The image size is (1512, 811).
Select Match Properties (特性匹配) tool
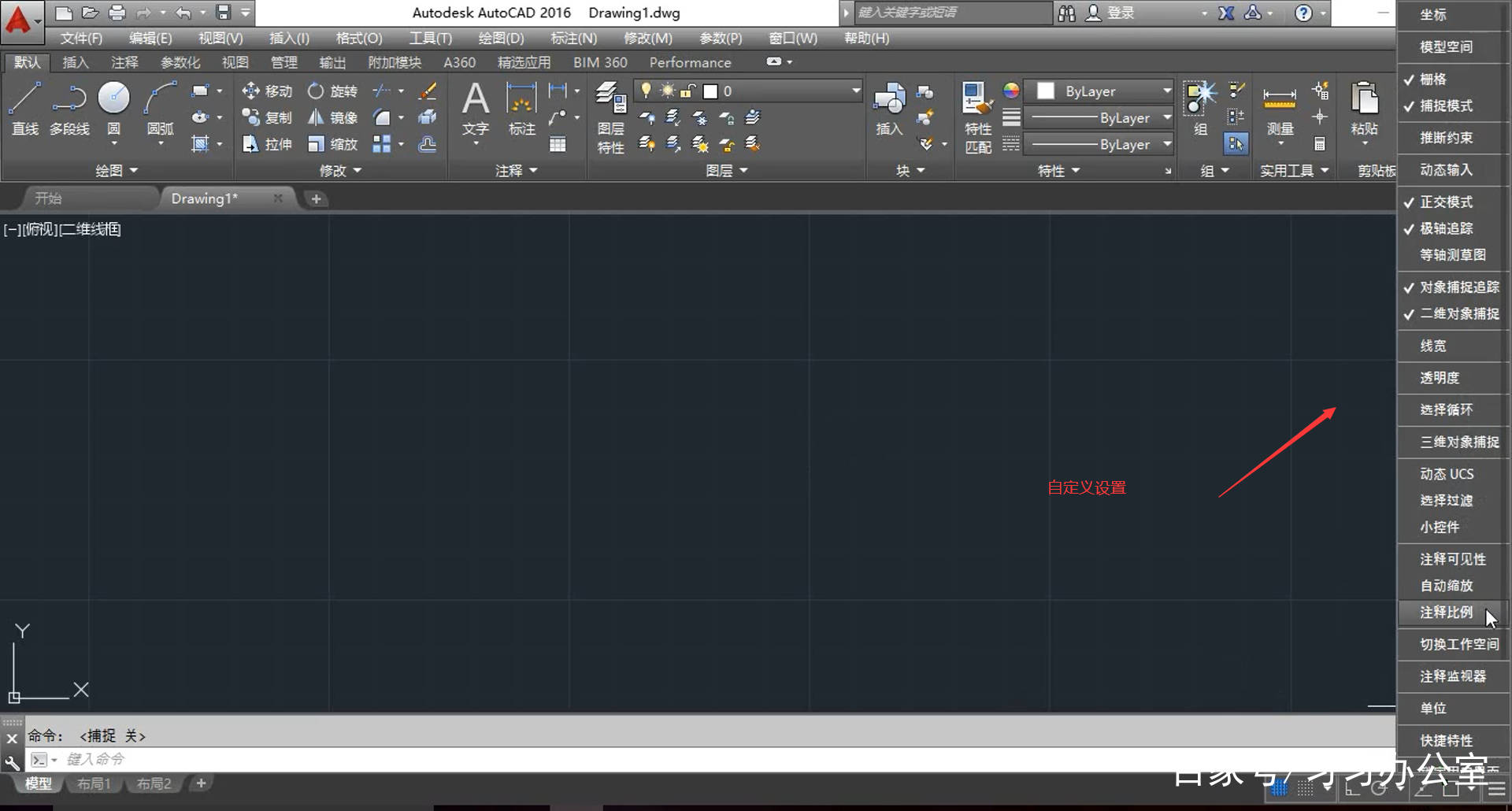click(x=977, y=117)
